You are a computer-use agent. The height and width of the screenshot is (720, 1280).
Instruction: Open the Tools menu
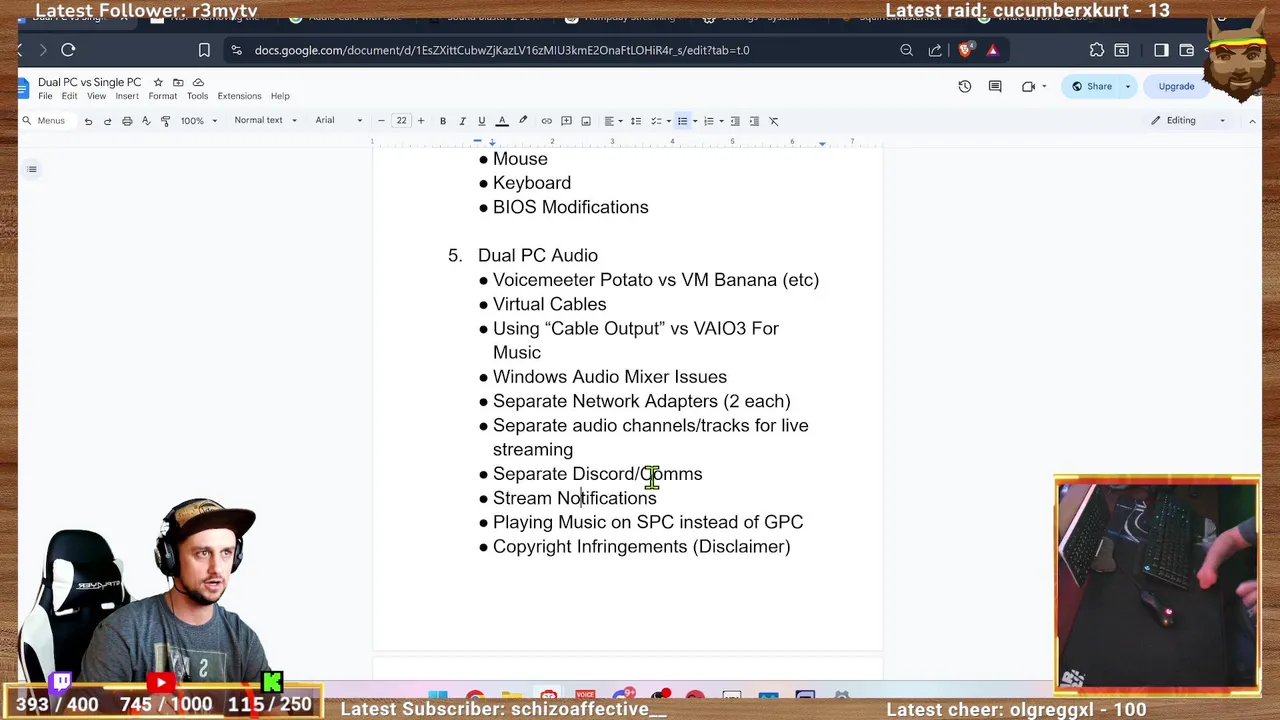click(197, 96)
